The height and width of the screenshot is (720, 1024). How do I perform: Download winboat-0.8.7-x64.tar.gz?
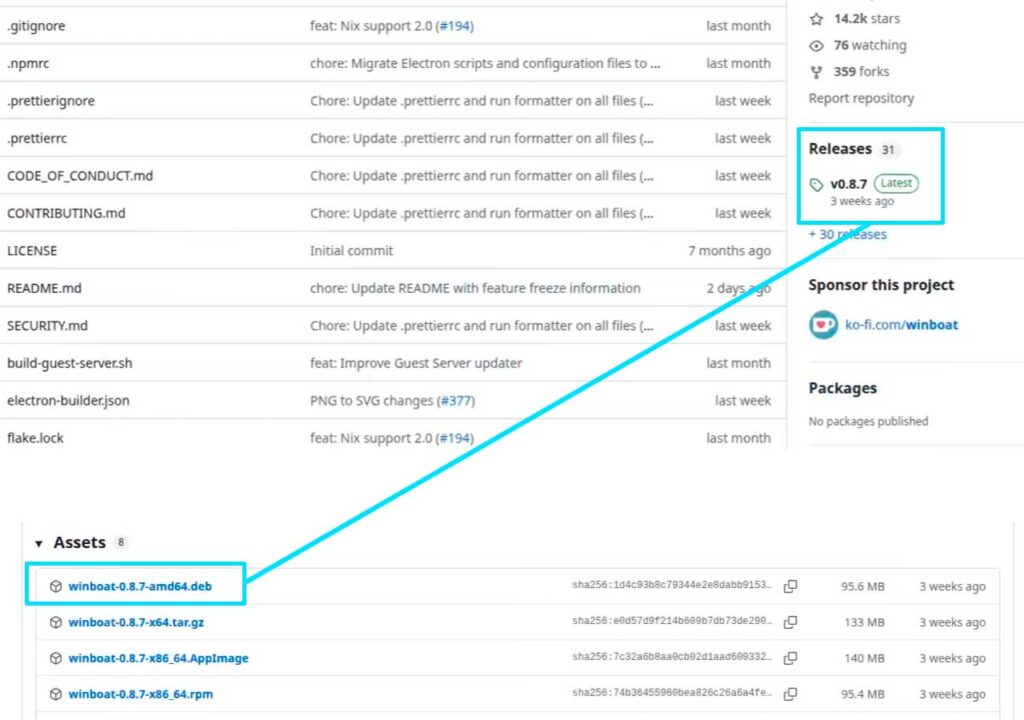coord(136,622)
